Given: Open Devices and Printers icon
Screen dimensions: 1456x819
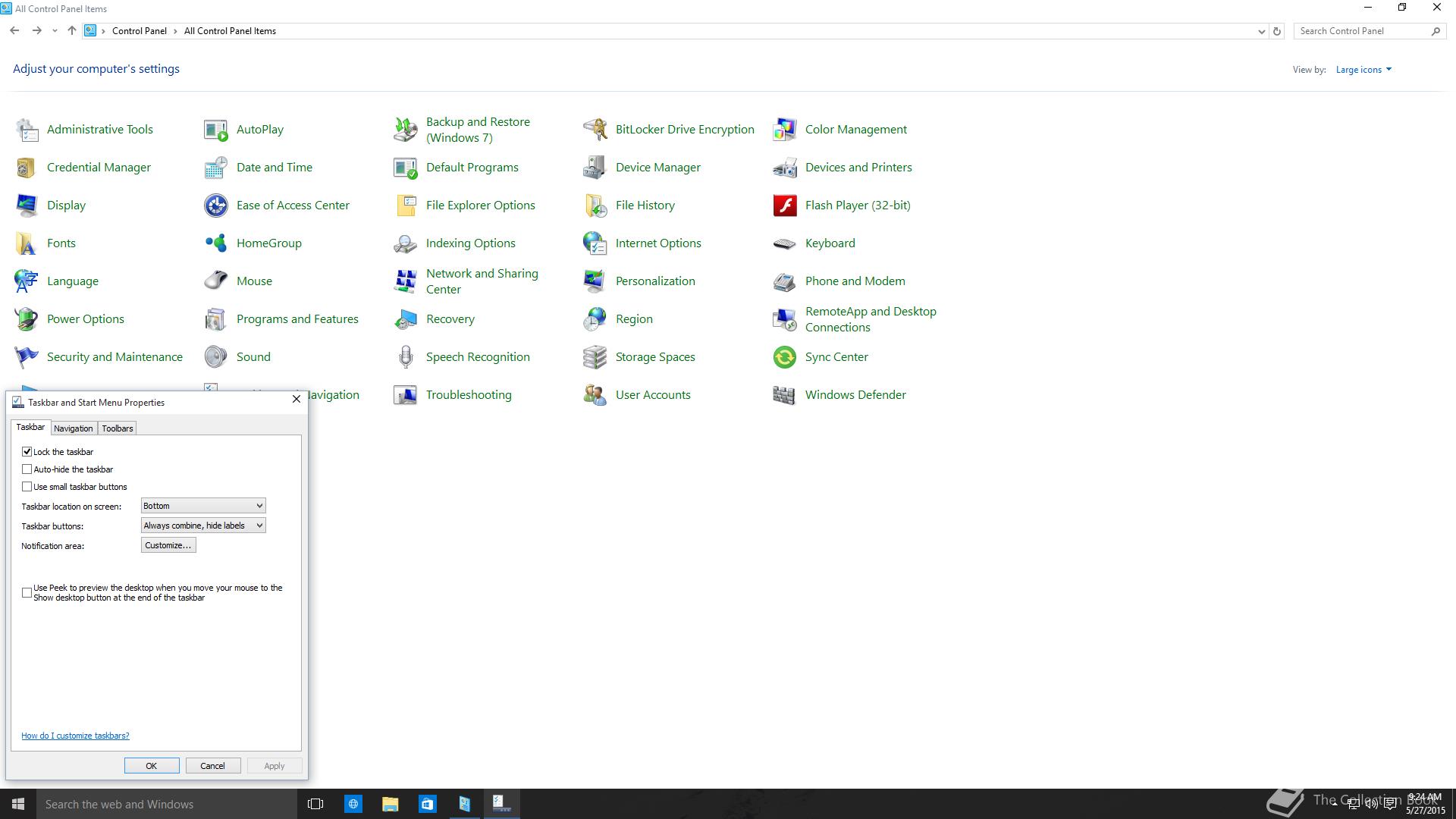Looking at the screenshot, I should pyautogui.click(x=785, y=168).
